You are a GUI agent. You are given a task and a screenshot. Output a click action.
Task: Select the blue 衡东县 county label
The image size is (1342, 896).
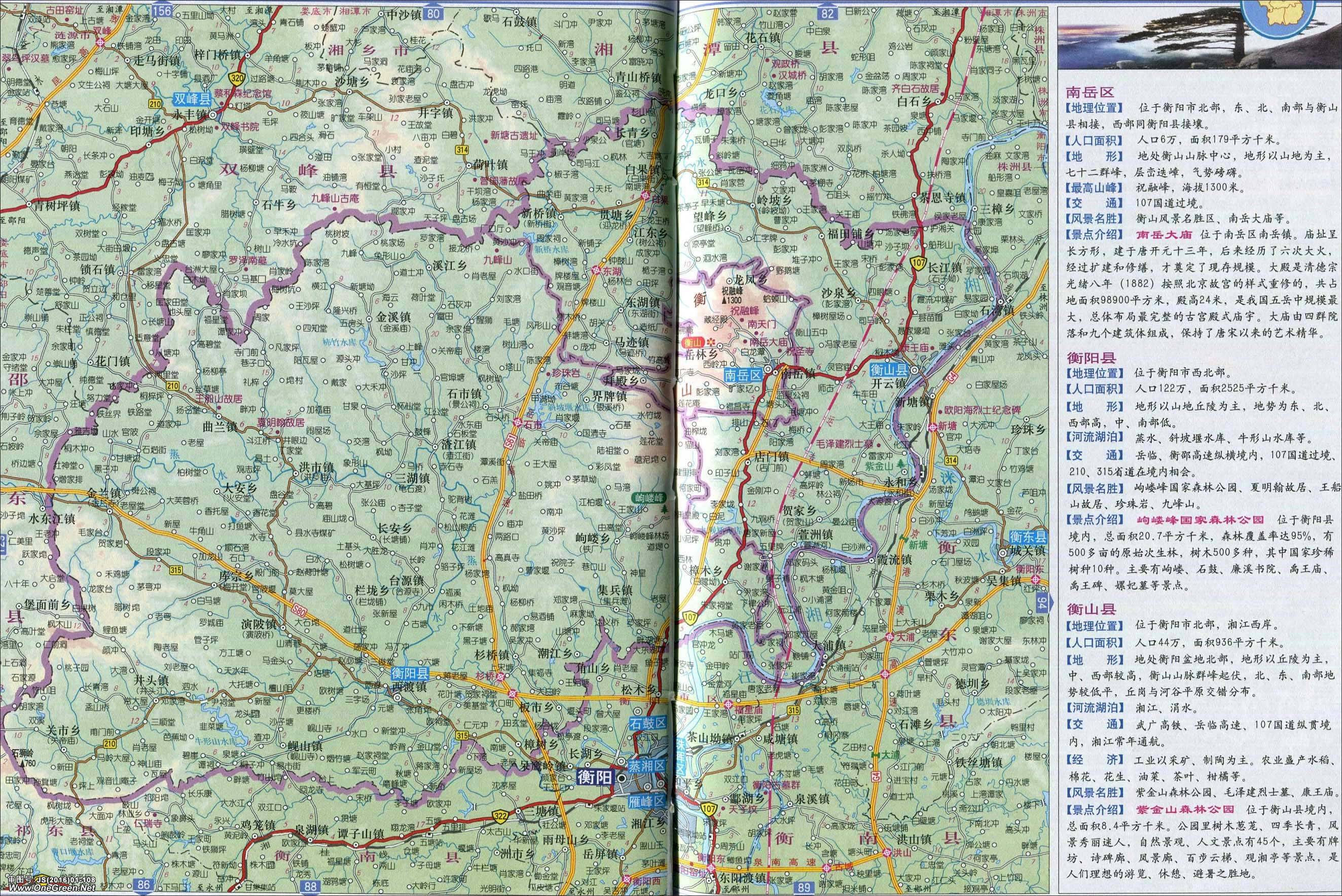click(1028, 536)
